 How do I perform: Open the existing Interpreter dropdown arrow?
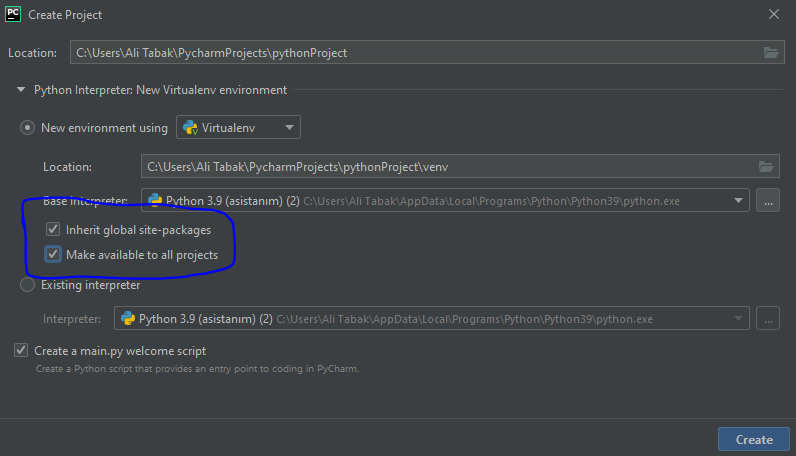(x=738, y=318)
